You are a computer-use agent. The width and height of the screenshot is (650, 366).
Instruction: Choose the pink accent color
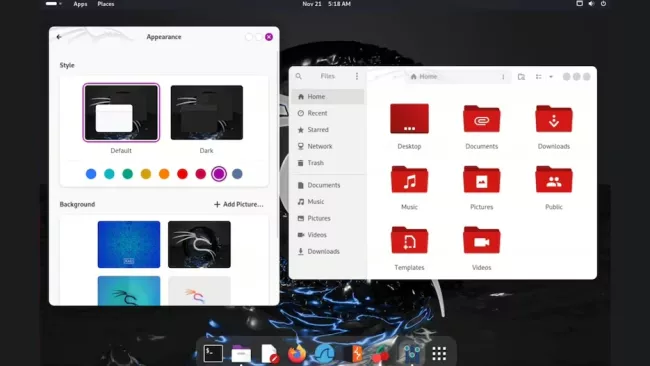[201, 174]
